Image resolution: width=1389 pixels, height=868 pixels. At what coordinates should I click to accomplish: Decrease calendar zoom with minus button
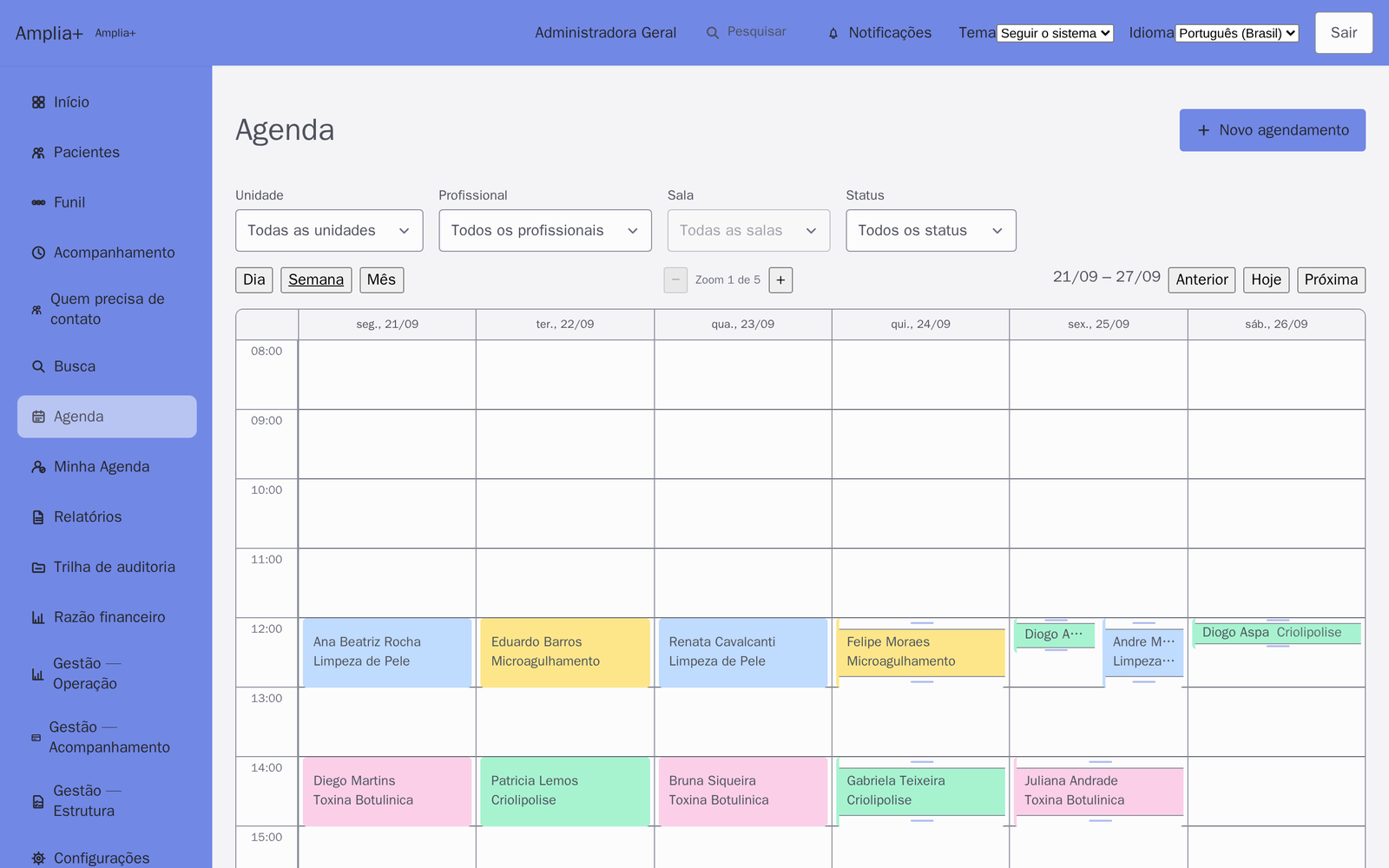coord(675,279)
